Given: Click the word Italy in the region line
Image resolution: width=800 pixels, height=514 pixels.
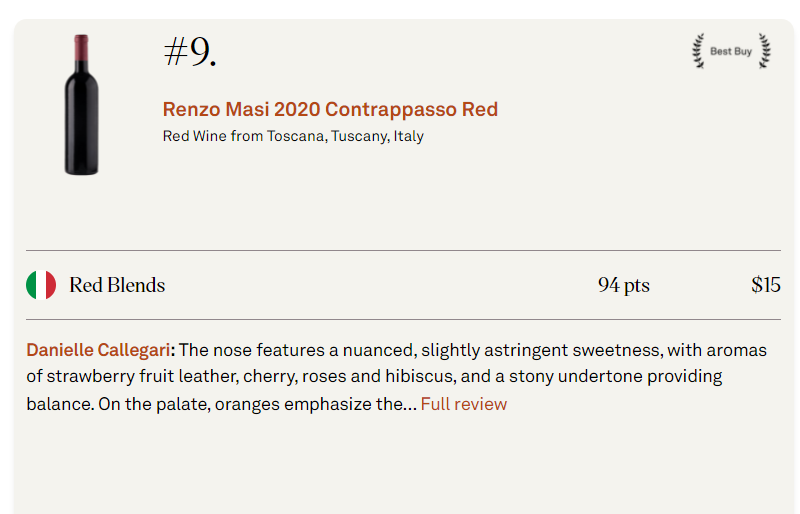Looking at the screenshot, I should coord(408,136).
